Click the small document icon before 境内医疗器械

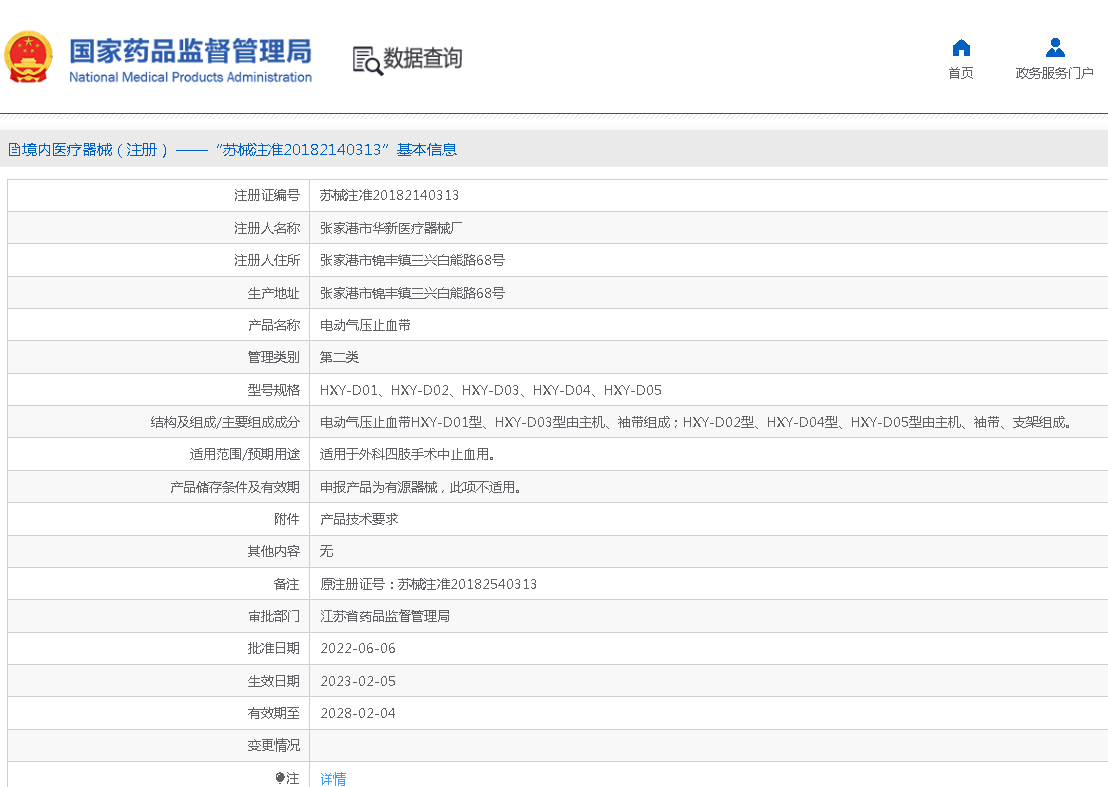(14, 150)
